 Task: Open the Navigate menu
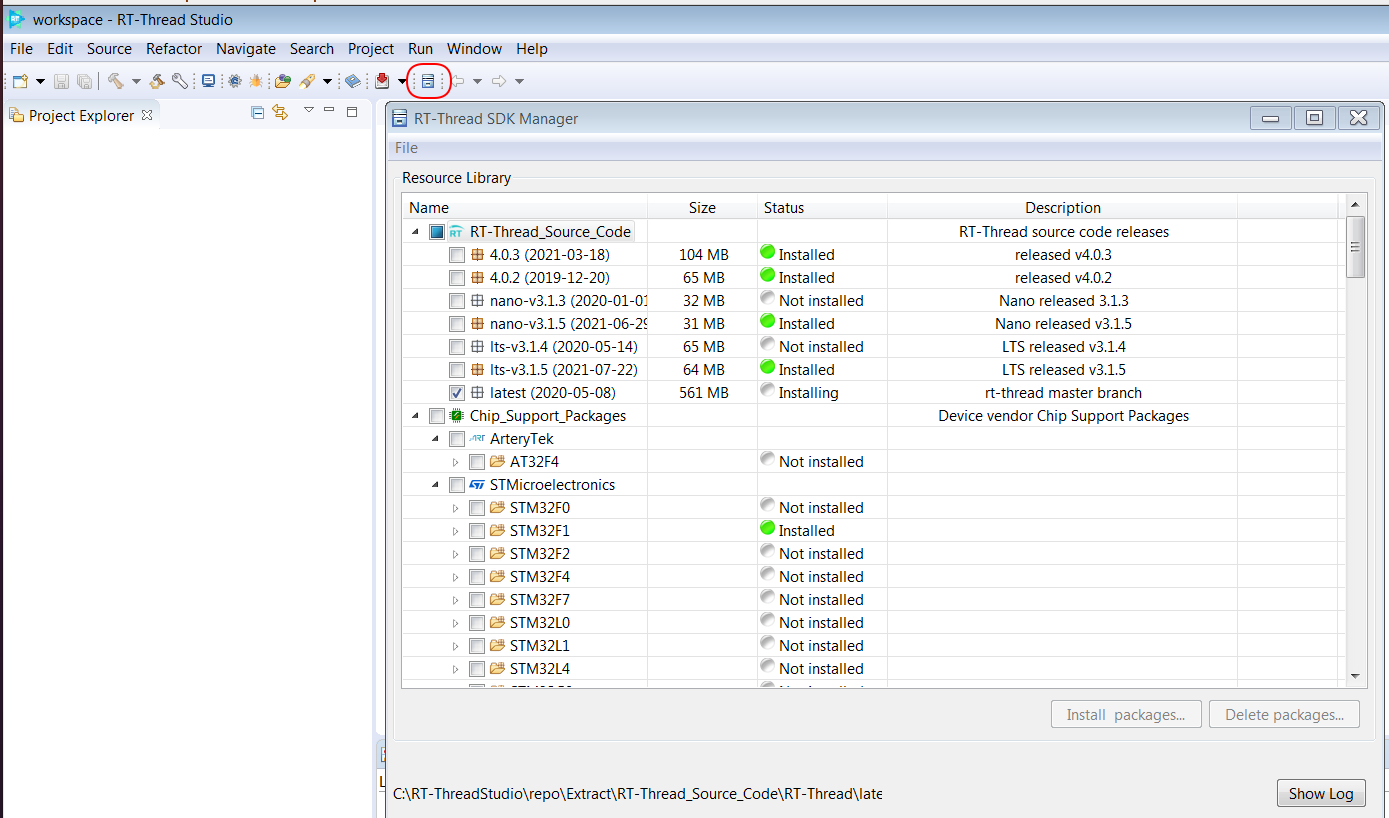tap(246, 49)
